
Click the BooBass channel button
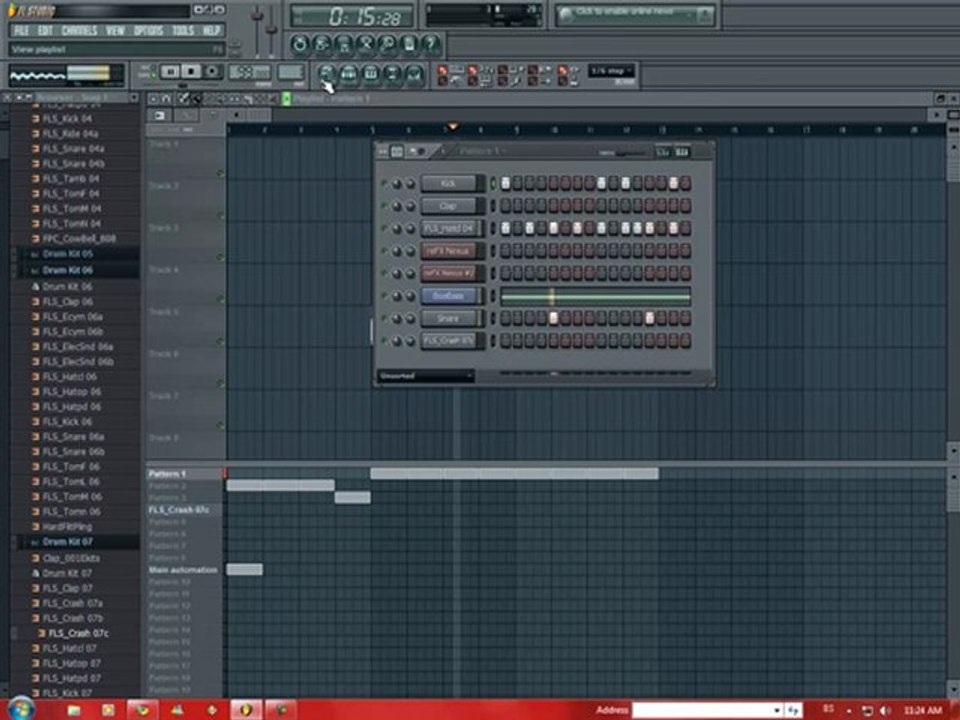(450, 296)
